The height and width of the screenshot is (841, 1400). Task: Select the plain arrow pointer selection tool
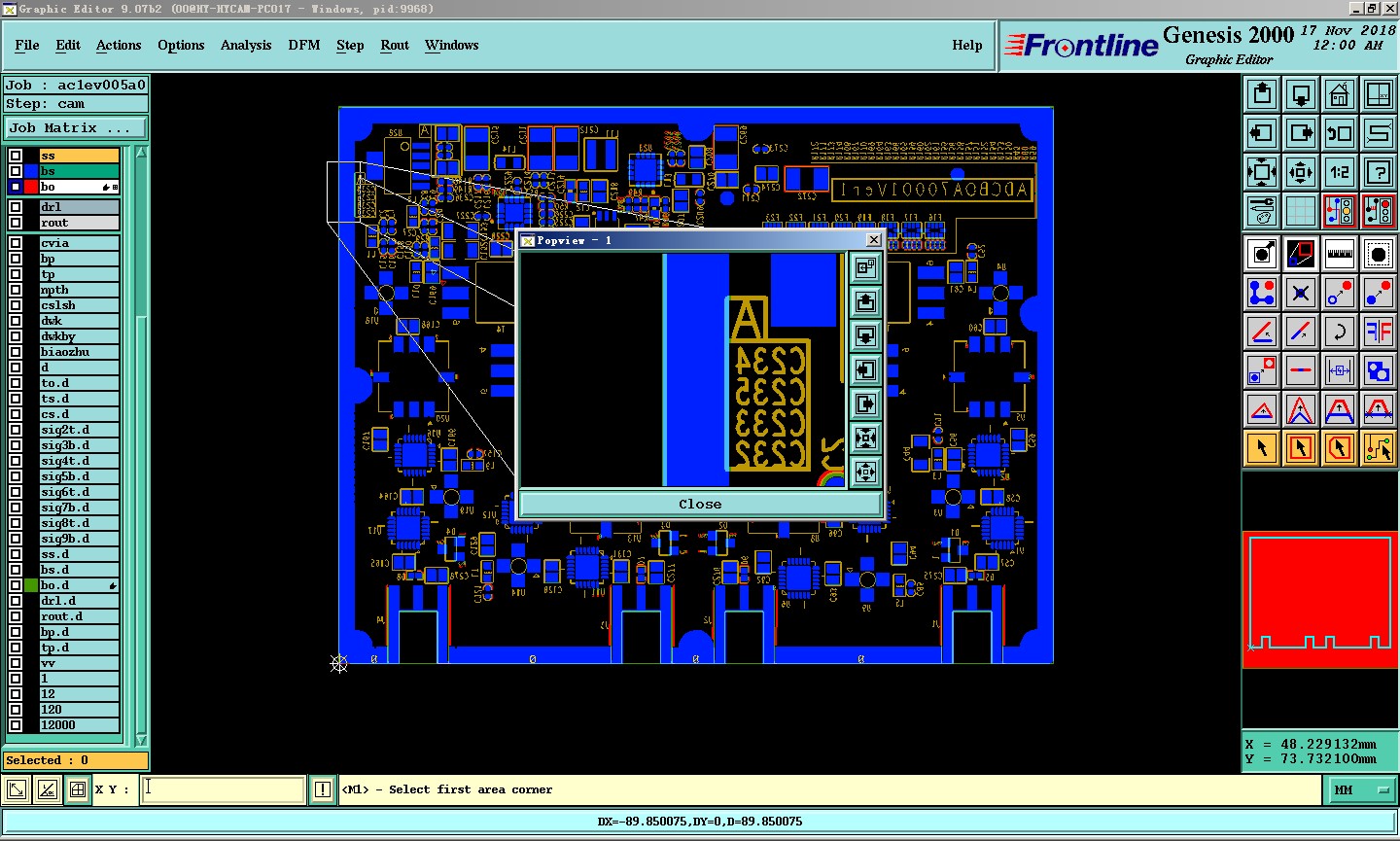tap(1262, 448)
